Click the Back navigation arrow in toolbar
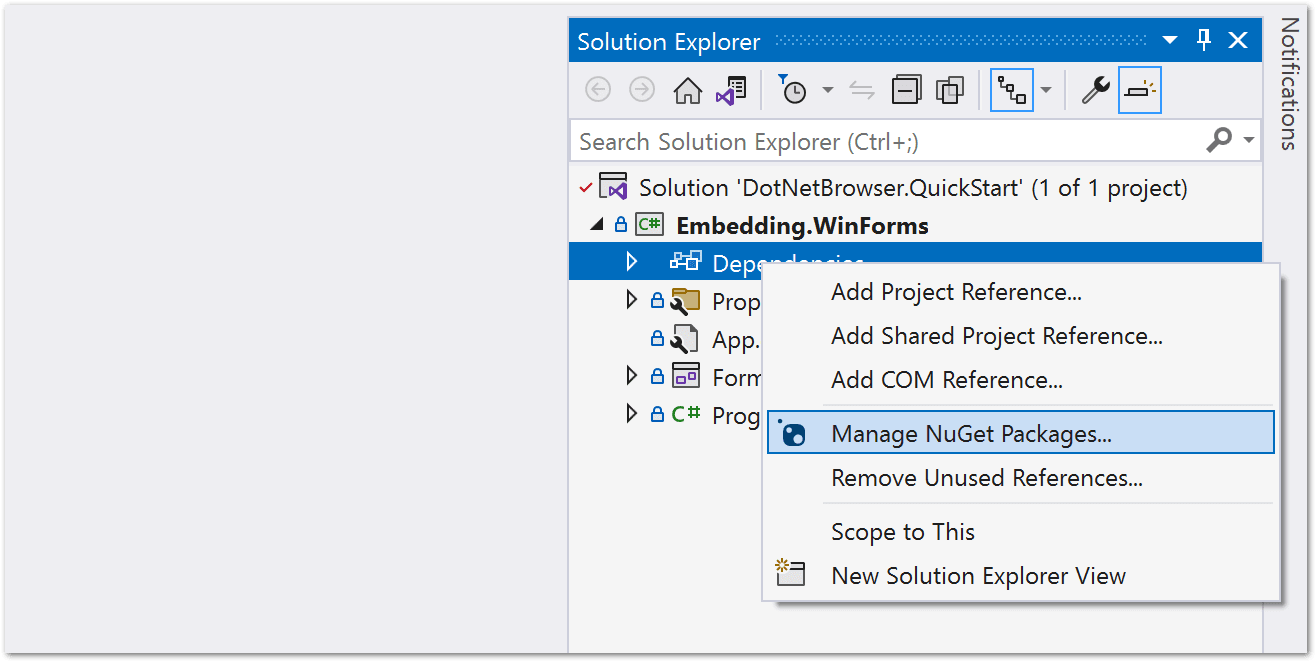This screenshot has height=662, width=1316. click(x=597, y=90)
